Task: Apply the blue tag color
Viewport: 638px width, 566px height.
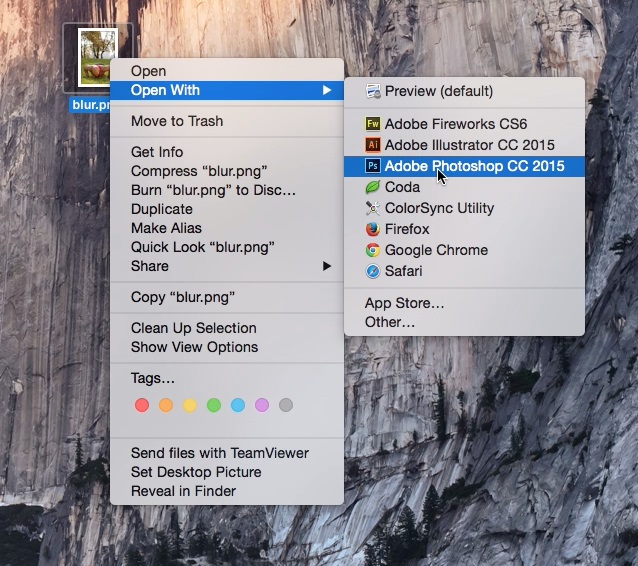Action: (238, 405)
